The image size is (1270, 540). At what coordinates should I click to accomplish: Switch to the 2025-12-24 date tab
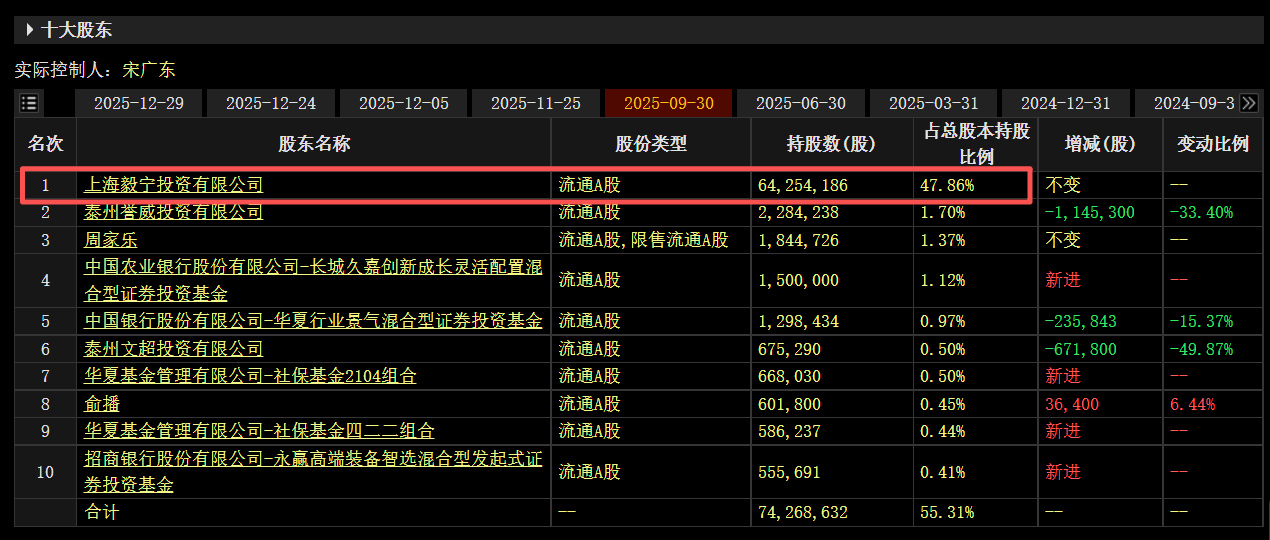pyautogui.click(x=271, y=103)
